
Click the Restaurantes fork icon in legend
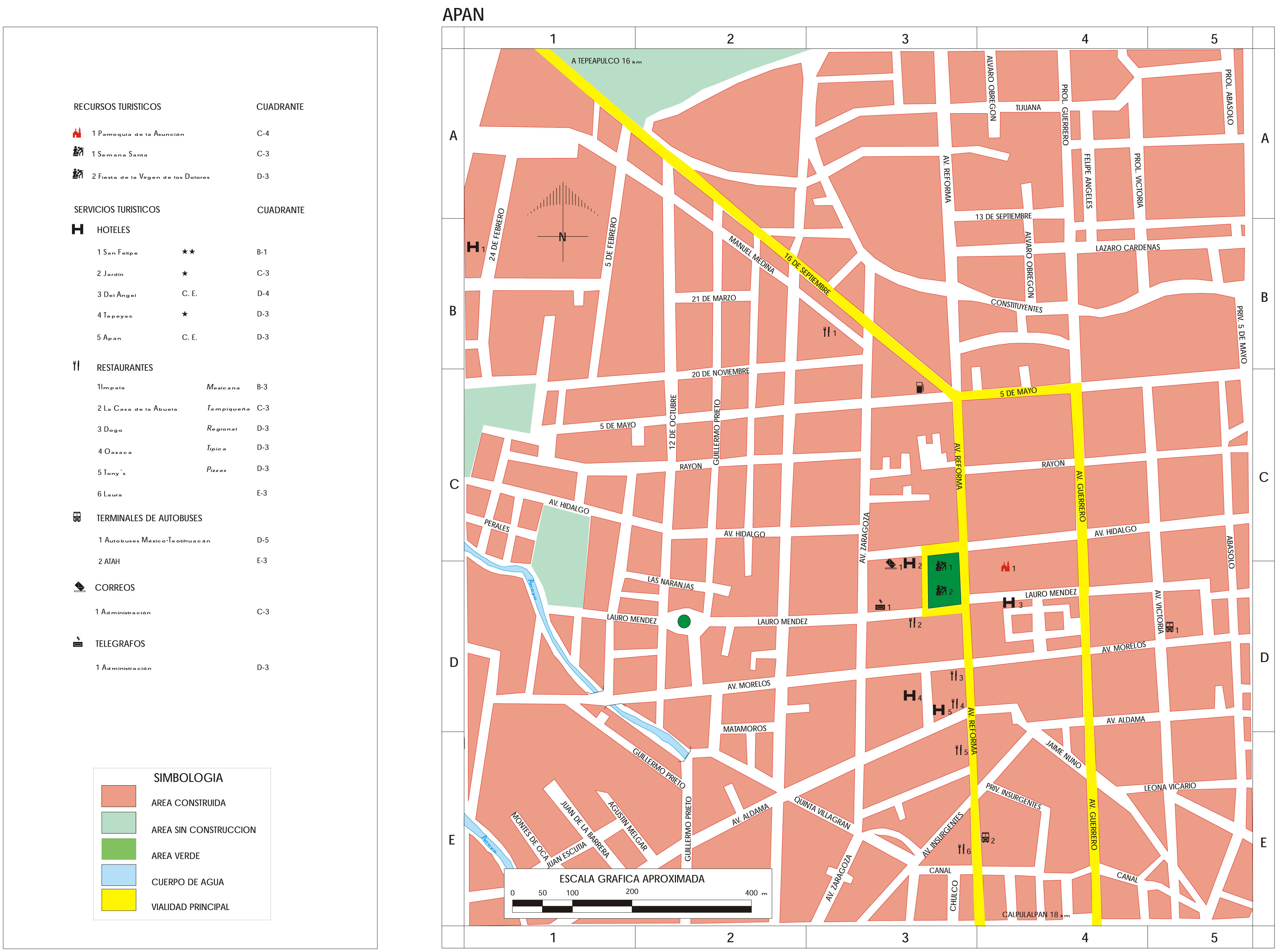[x=76, y=366]
